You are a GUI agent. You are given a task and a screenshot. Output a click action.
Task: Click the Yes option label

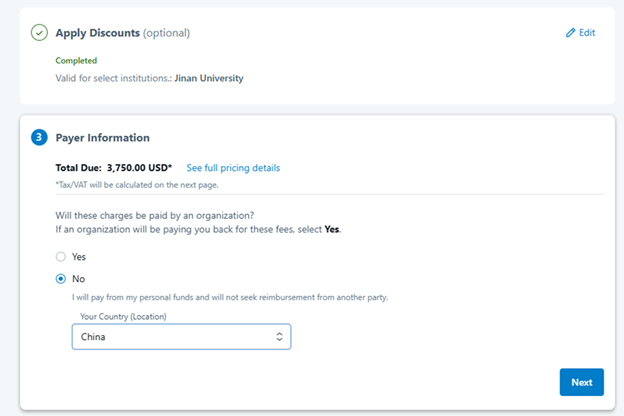[x=79, y=257]
